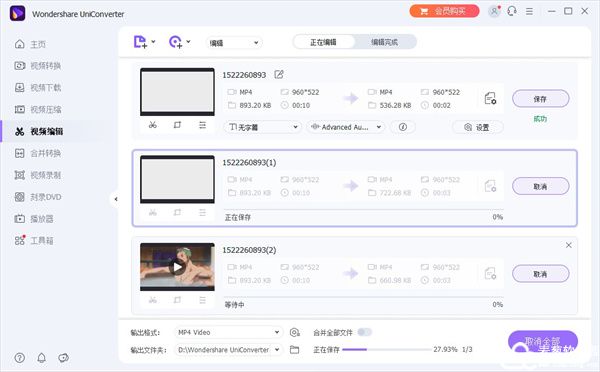Viewport: 600px width, 372px height.
Task: Open the 无字幕 subtitle dropdown
Action: (263, 127)
